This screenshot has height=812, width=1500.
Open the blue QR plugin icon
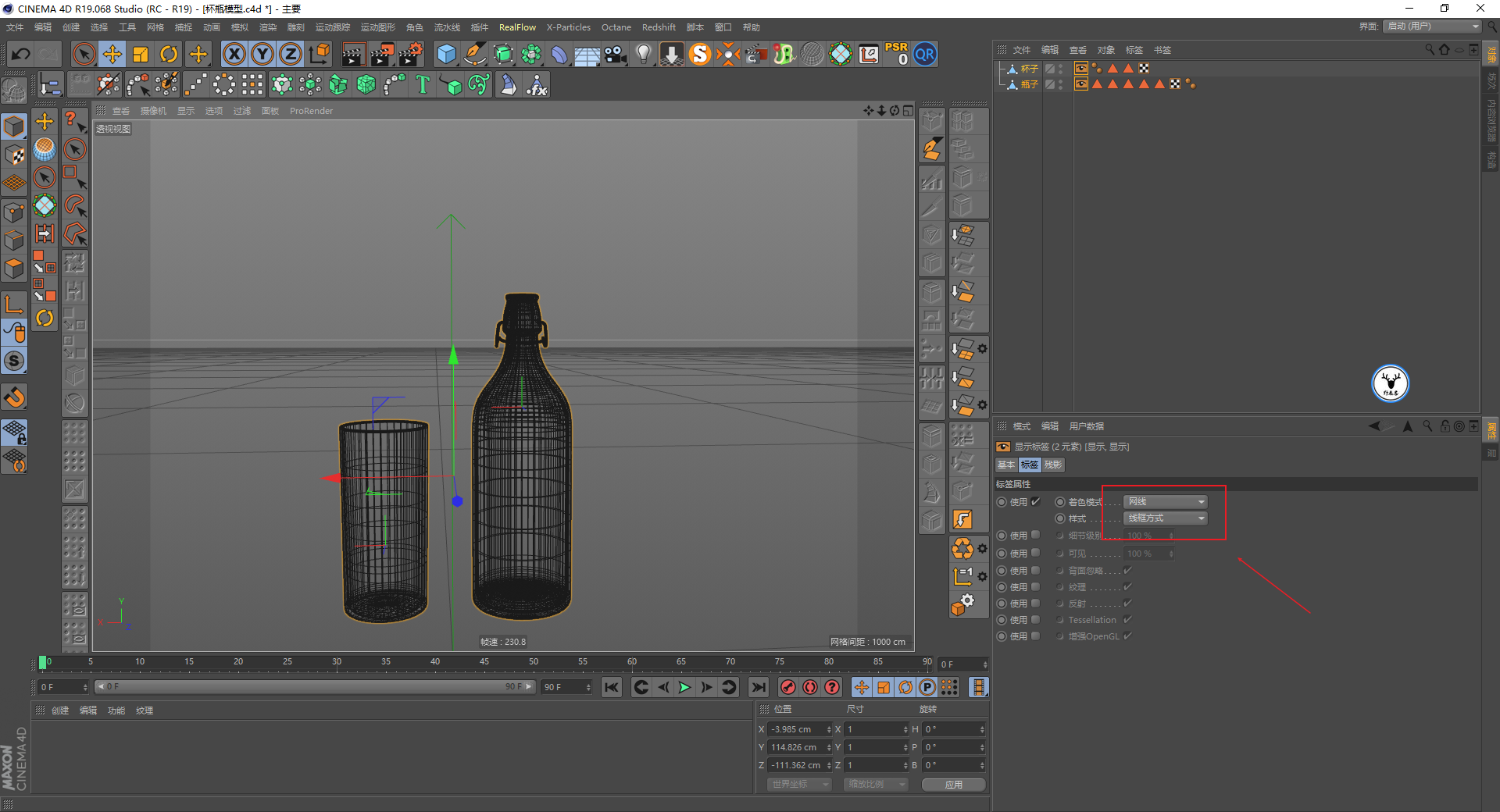click(925, 54)
